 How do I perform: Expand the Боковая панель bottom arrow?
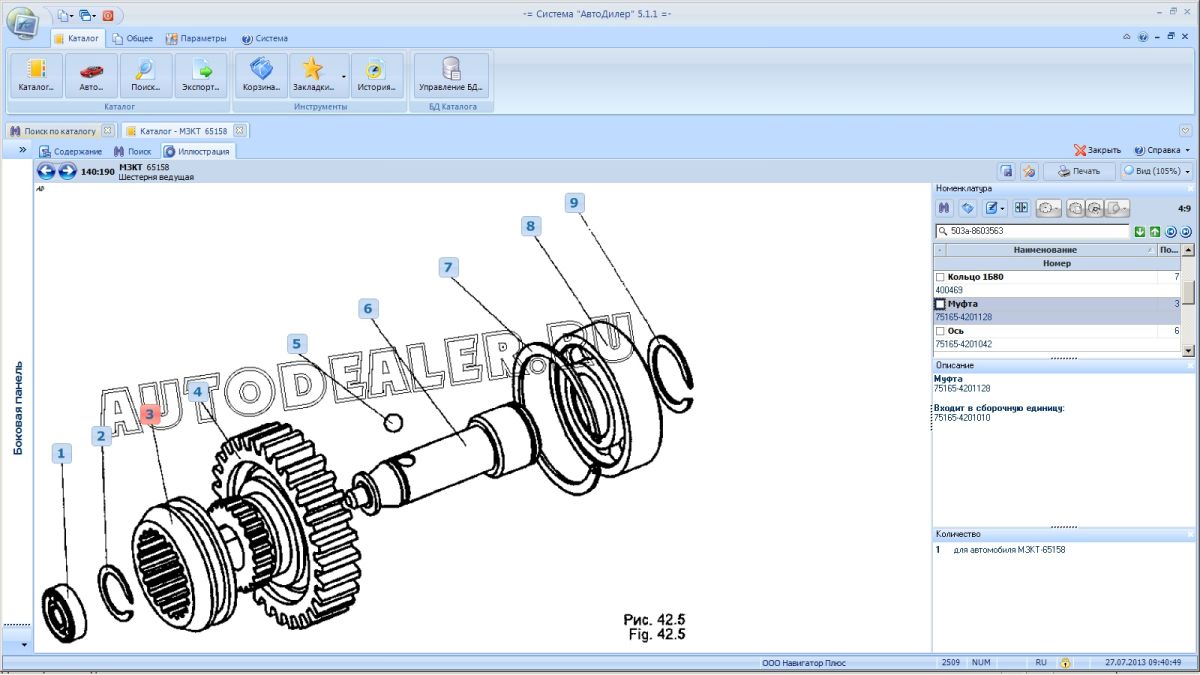[x=22, y=644]
